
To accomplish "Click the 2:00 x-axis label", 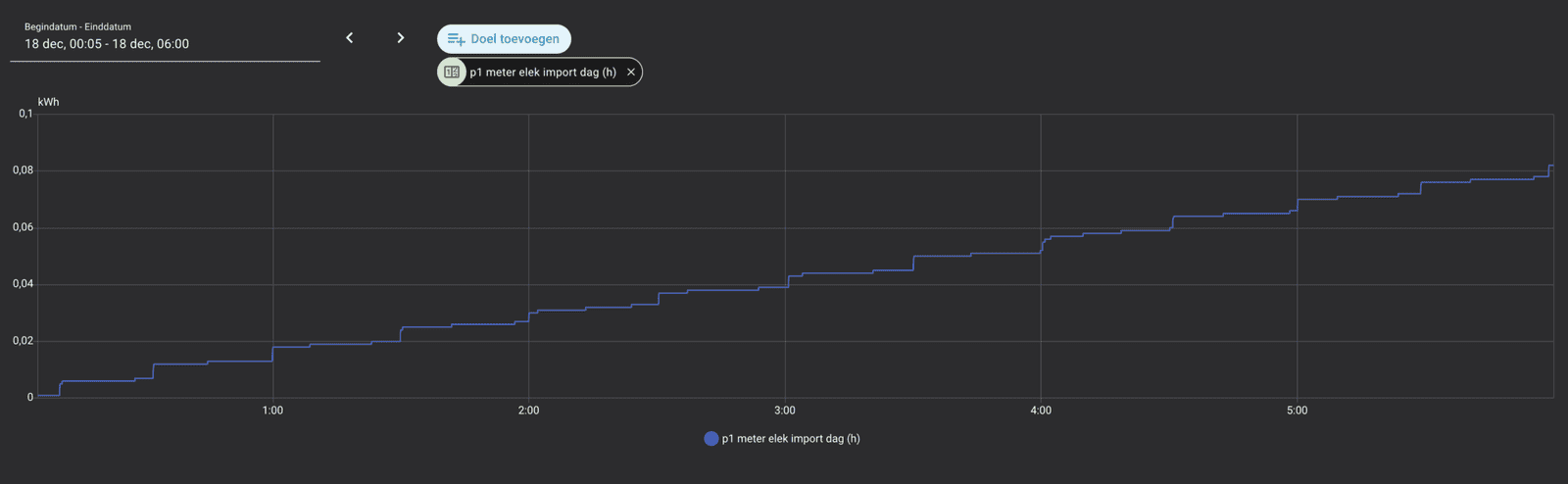I will (x=528, y=411).
